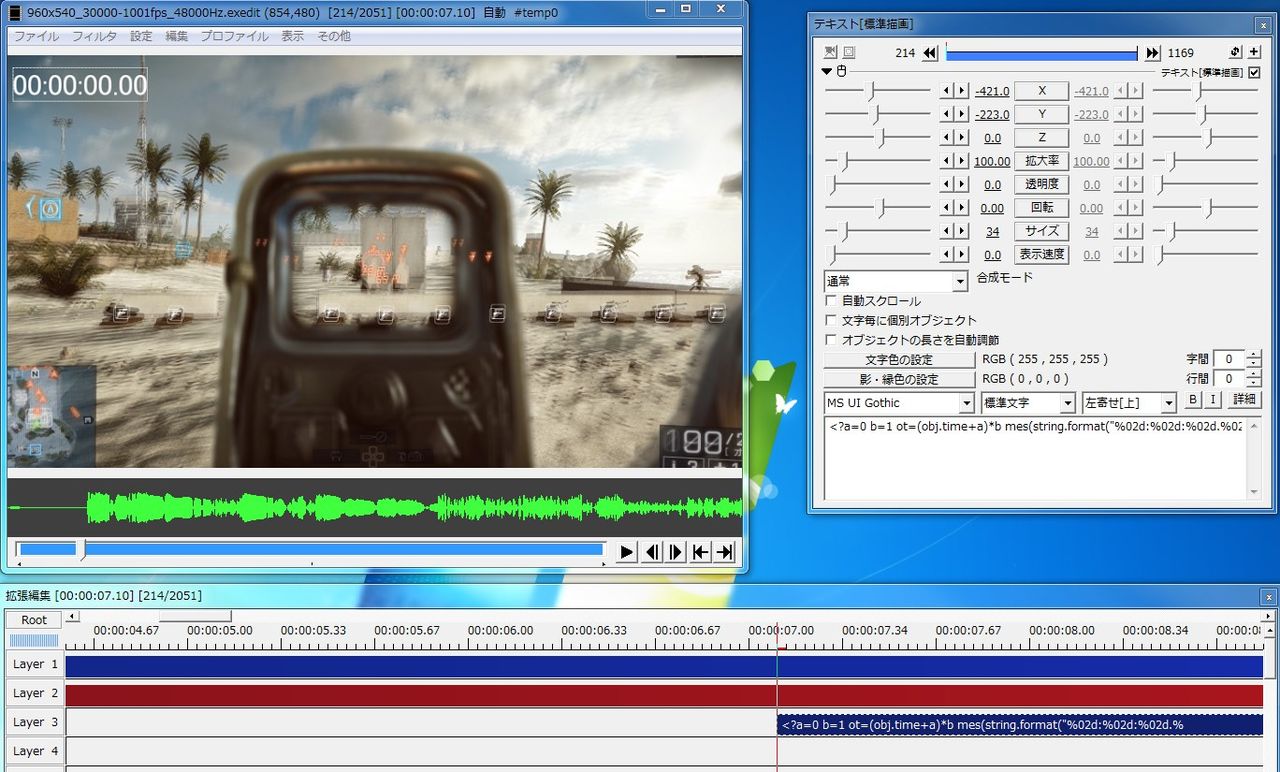Click the Root button in timeline
Image resolution: width=1280 pixels, height=772 pixels.
[x=34, y=620]
